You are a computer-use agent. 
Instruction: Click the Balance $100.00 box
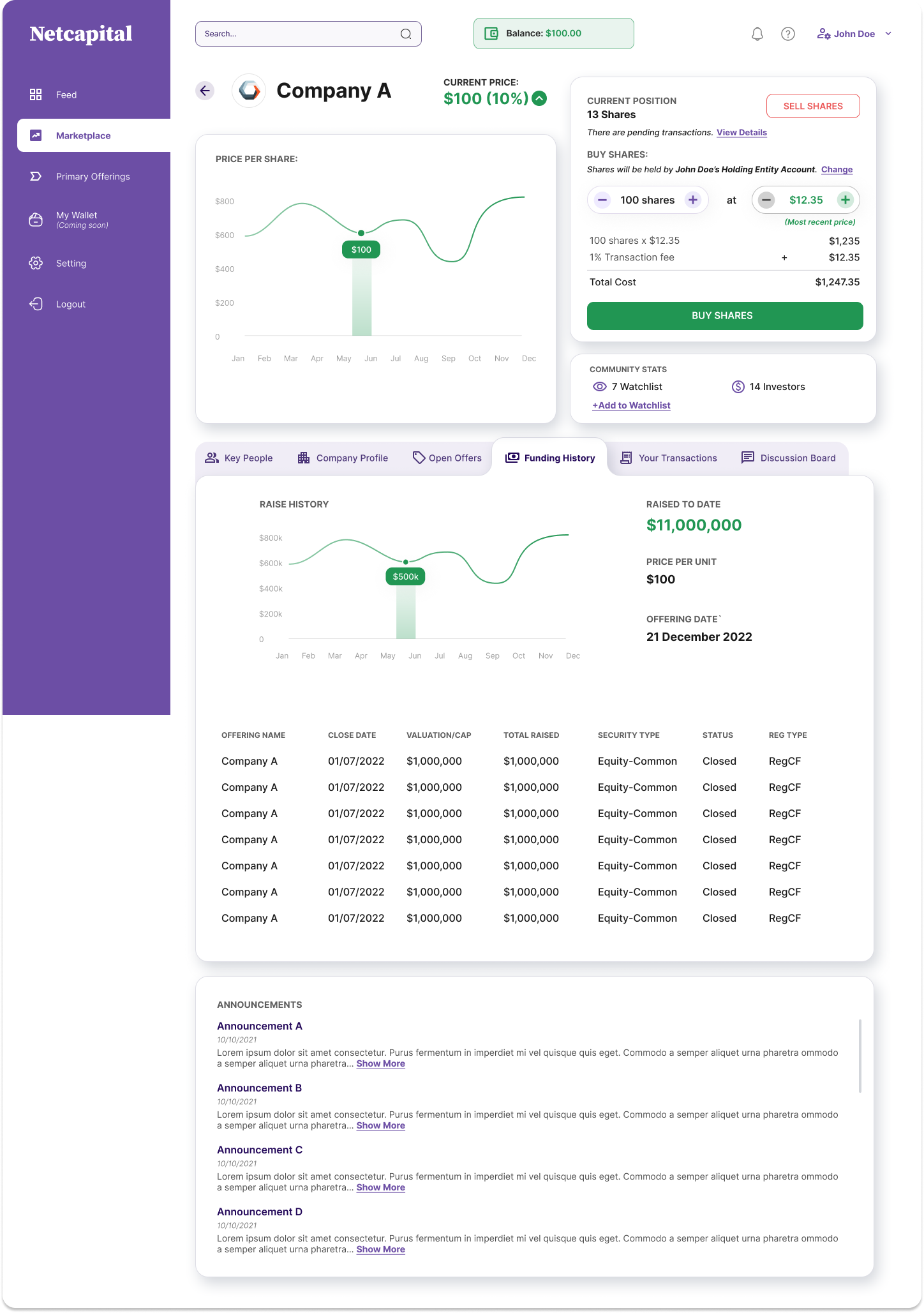click(x=553, y=33)
